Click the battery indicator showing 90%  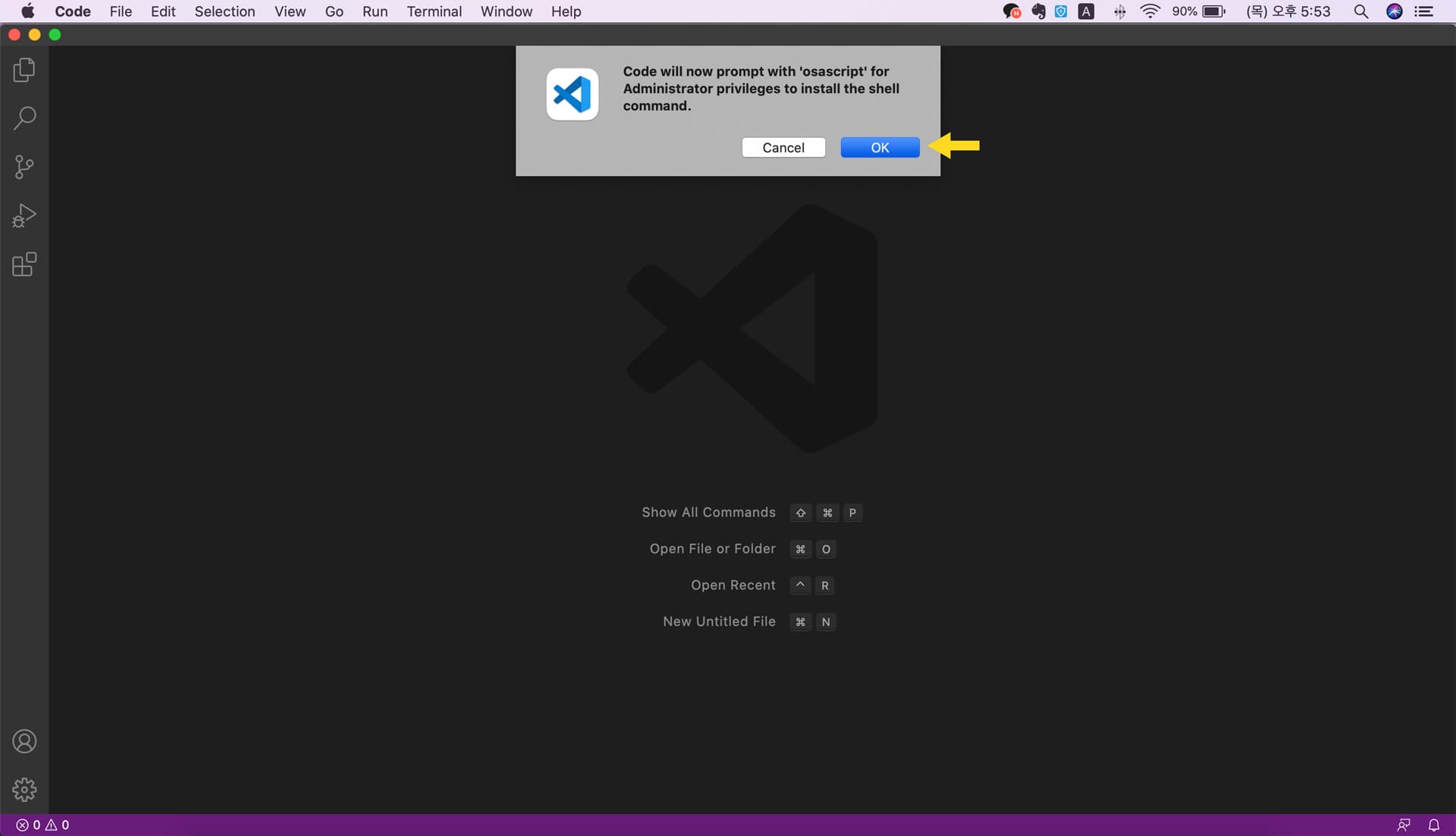coord(1200,11)
